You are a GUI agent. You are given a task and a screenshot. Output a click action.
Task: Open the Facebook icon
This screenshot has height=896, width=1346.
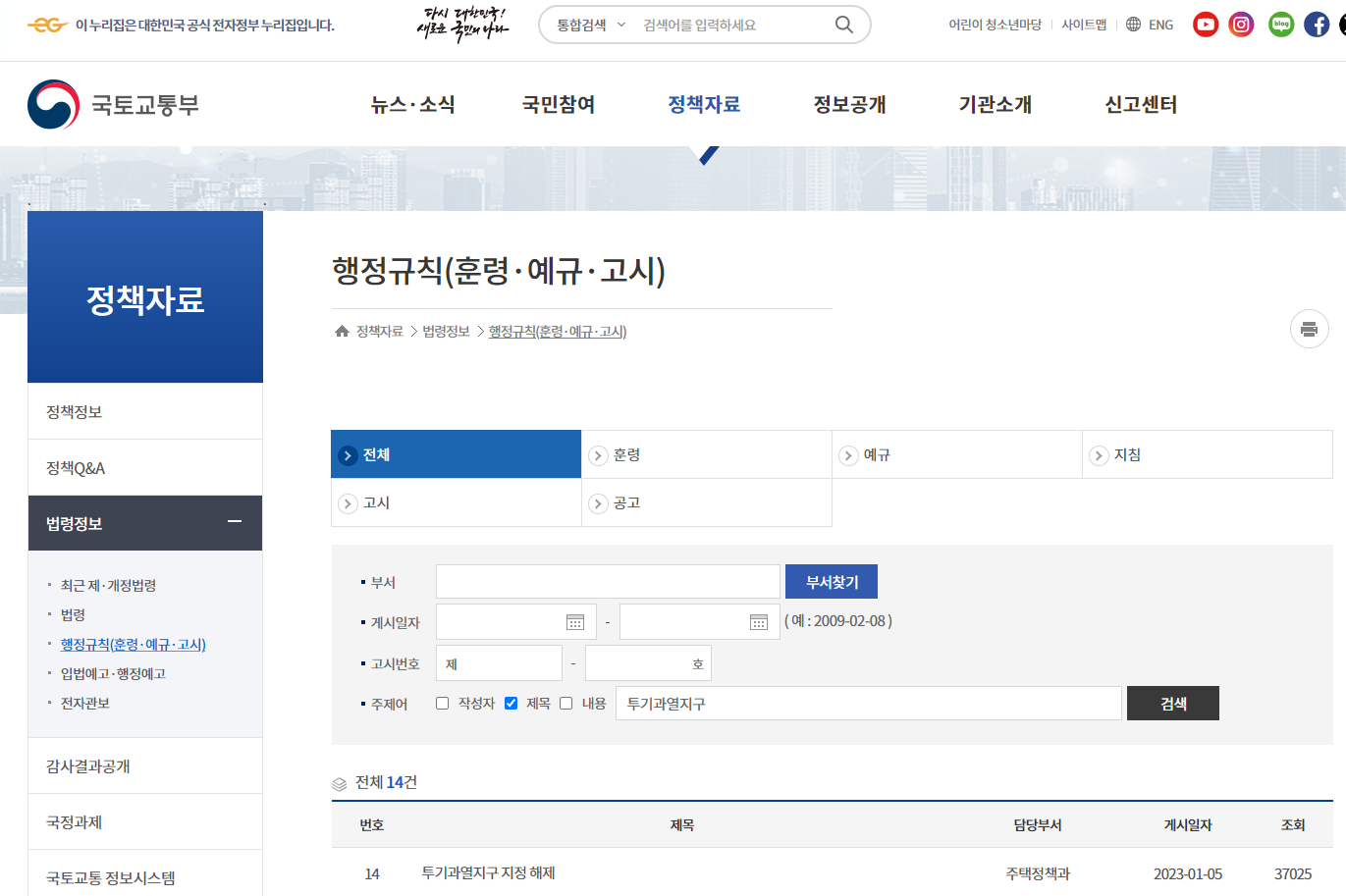tap(1317, 25)
